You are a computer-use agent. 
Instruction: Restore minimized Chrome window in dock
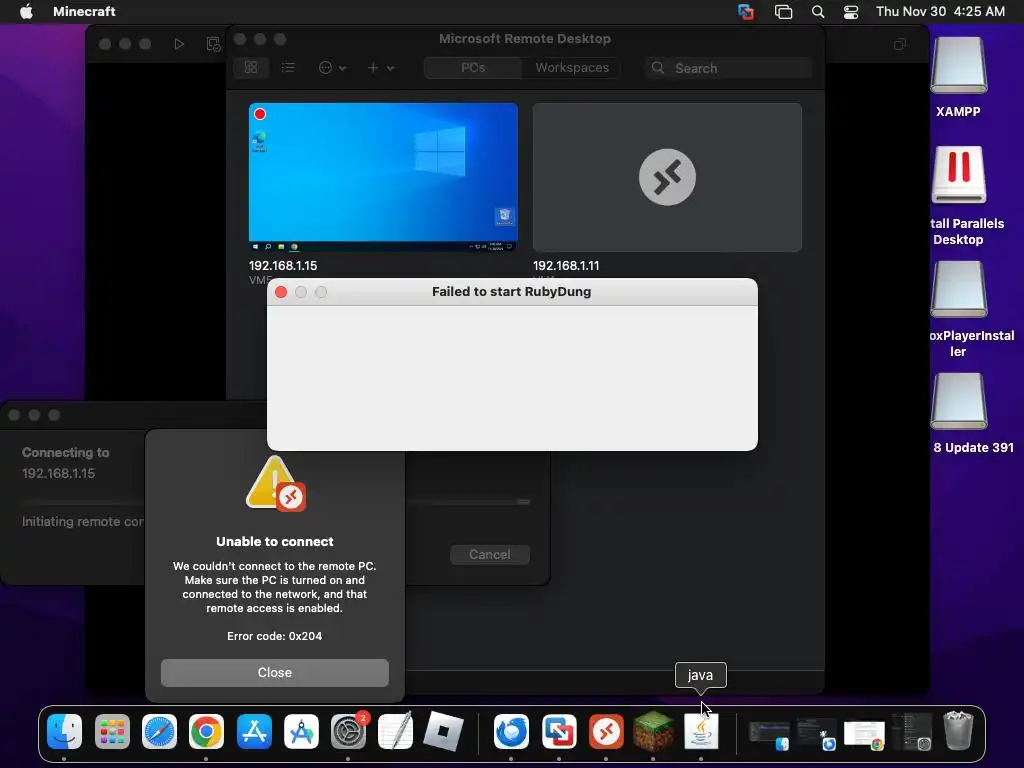[863, 734]
